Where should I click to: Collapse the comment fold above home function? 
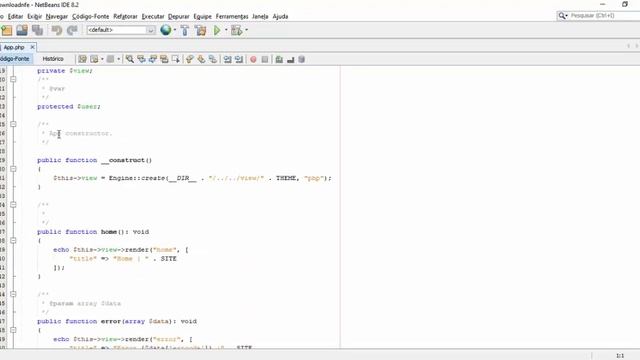point(13,205)
